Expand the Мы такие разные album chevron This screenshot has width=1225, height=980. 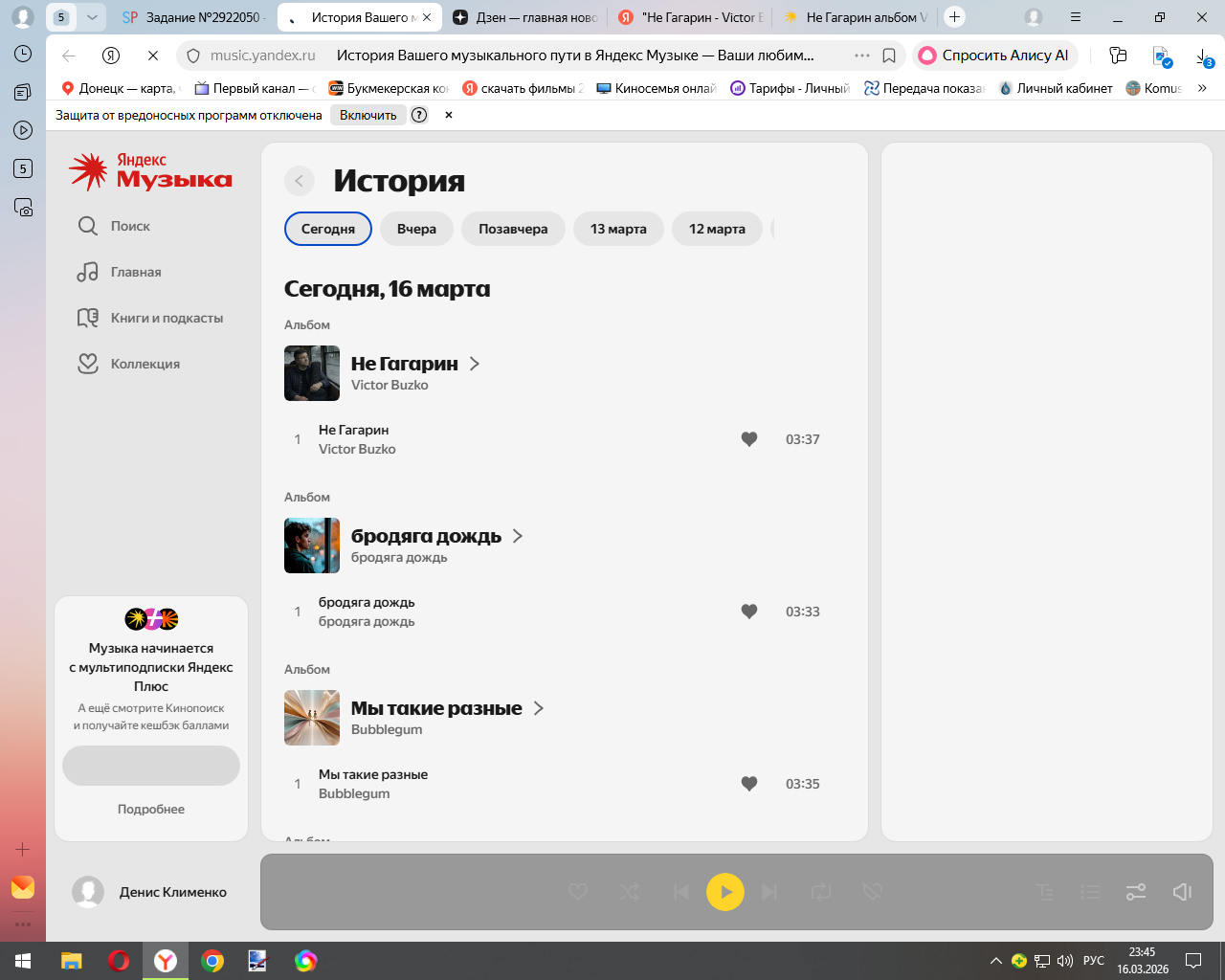539,708
